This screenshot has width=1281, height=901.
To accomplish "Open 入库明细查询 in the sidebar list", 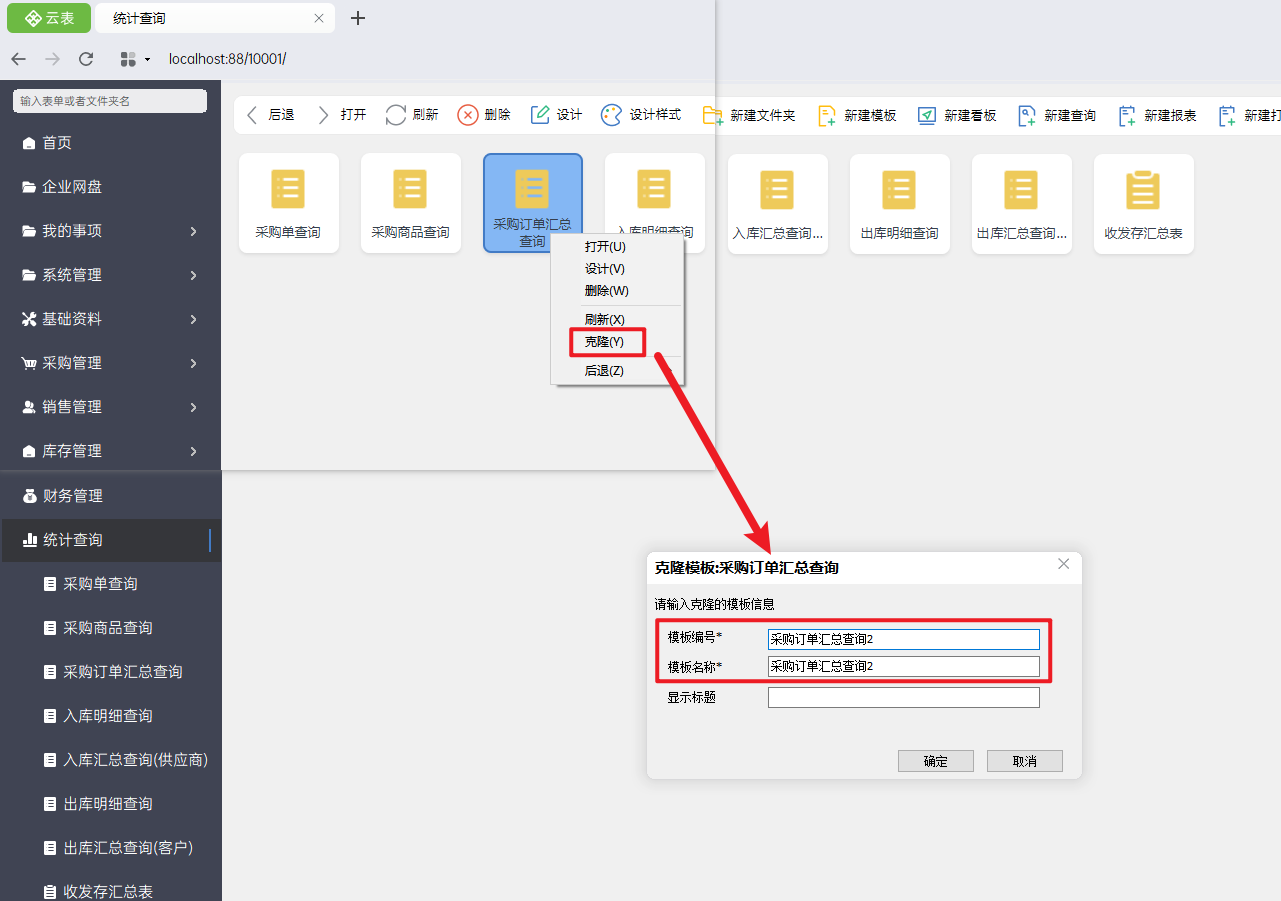I will tap(110, 716).
